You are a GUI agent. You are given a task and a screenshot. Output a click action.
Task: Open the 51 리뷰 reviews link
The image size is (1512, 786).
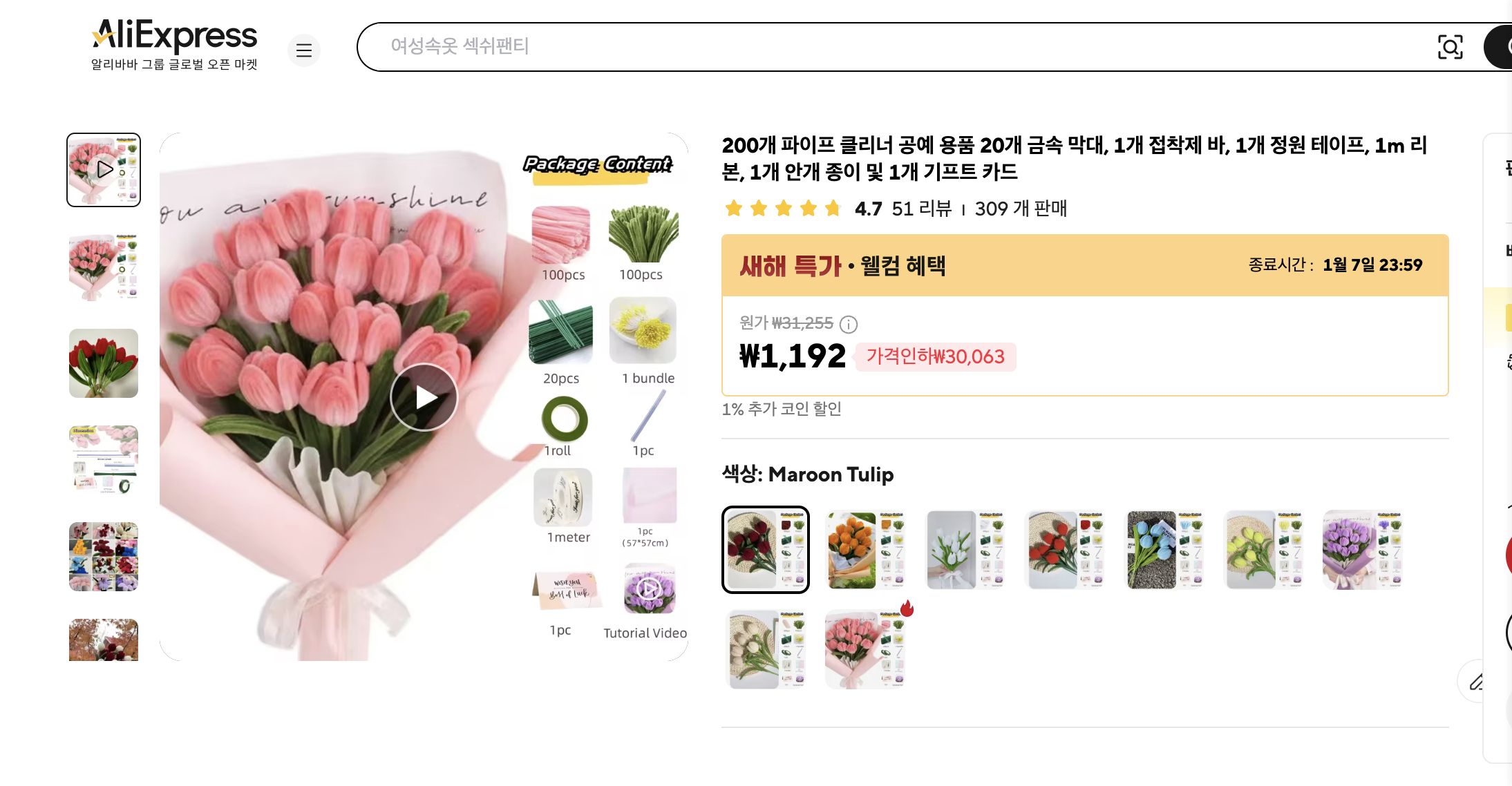922,209
